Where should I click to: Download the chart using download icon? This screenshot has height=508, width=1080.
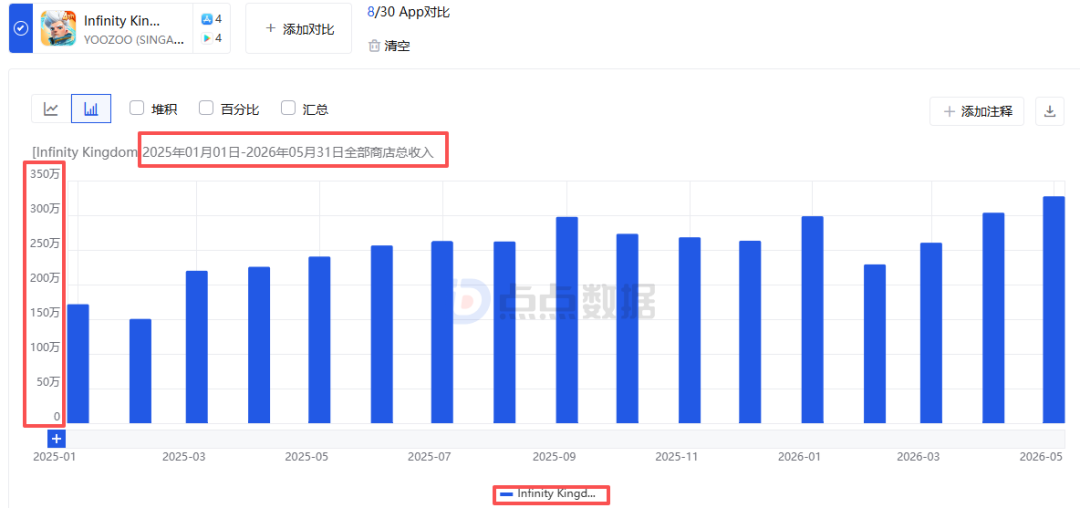point(1050,112)
